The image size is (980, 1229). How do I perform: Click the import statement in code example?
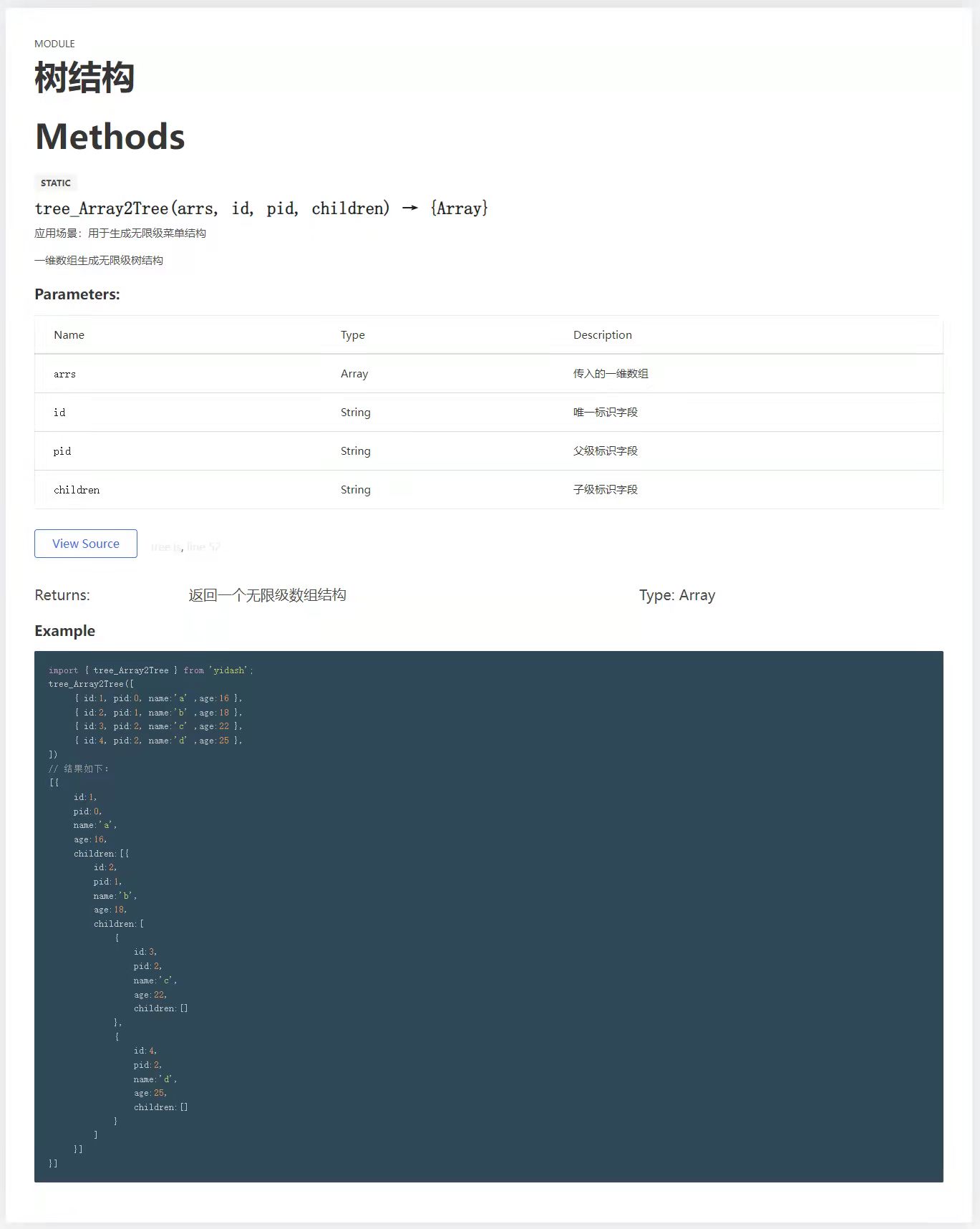[x=151, y=670]
